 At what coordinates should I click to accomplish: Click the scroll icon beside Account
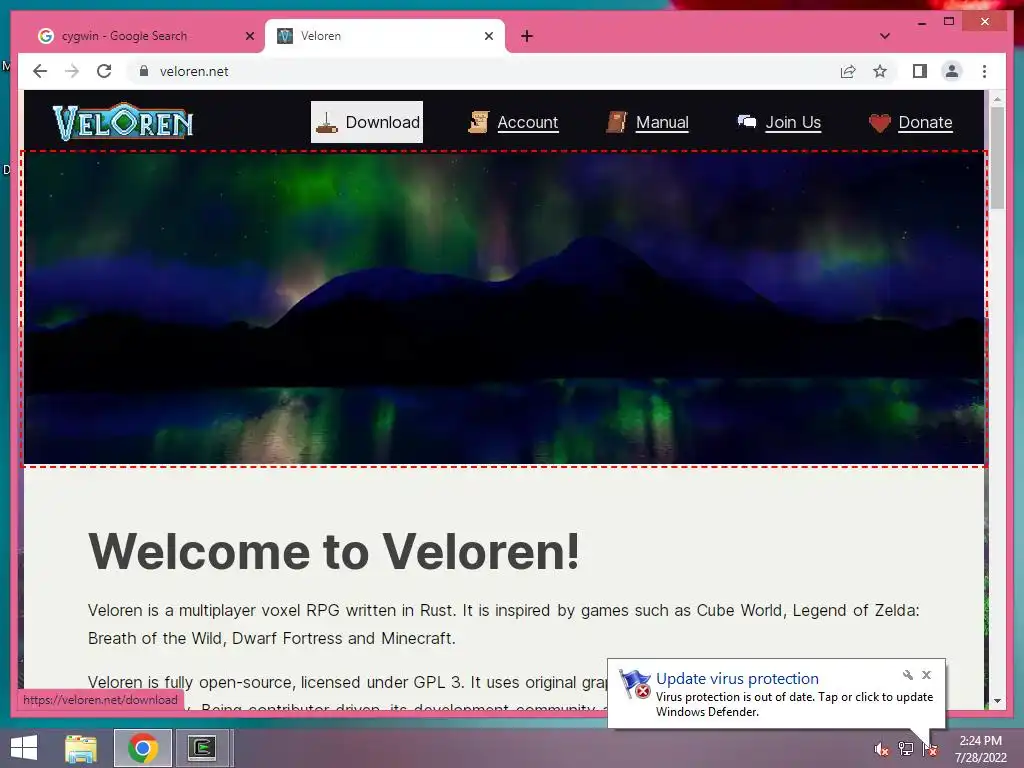pos(479,122)
